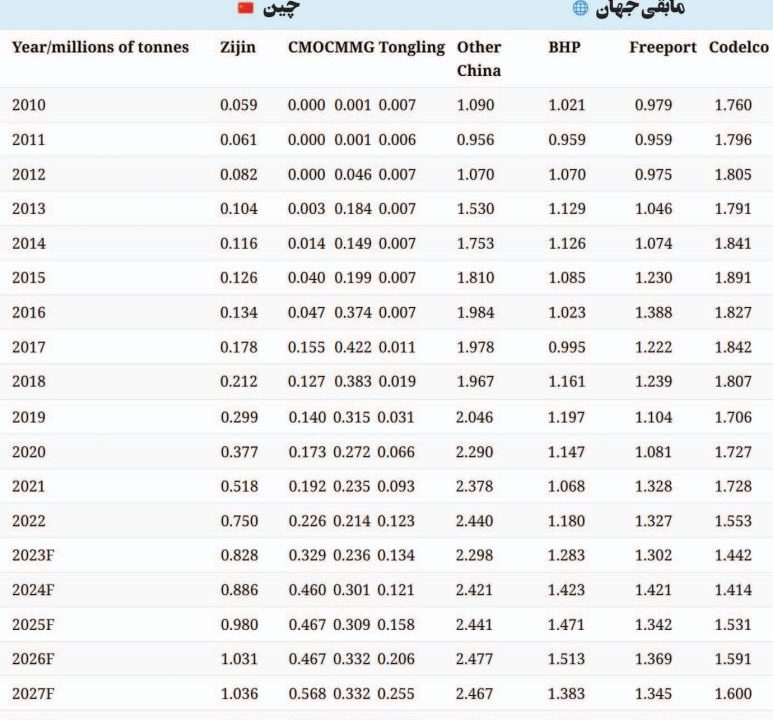773x720 pixels.
Task: Click Zijin value 0.750 for 2022
Action: [x=239, y=521]
